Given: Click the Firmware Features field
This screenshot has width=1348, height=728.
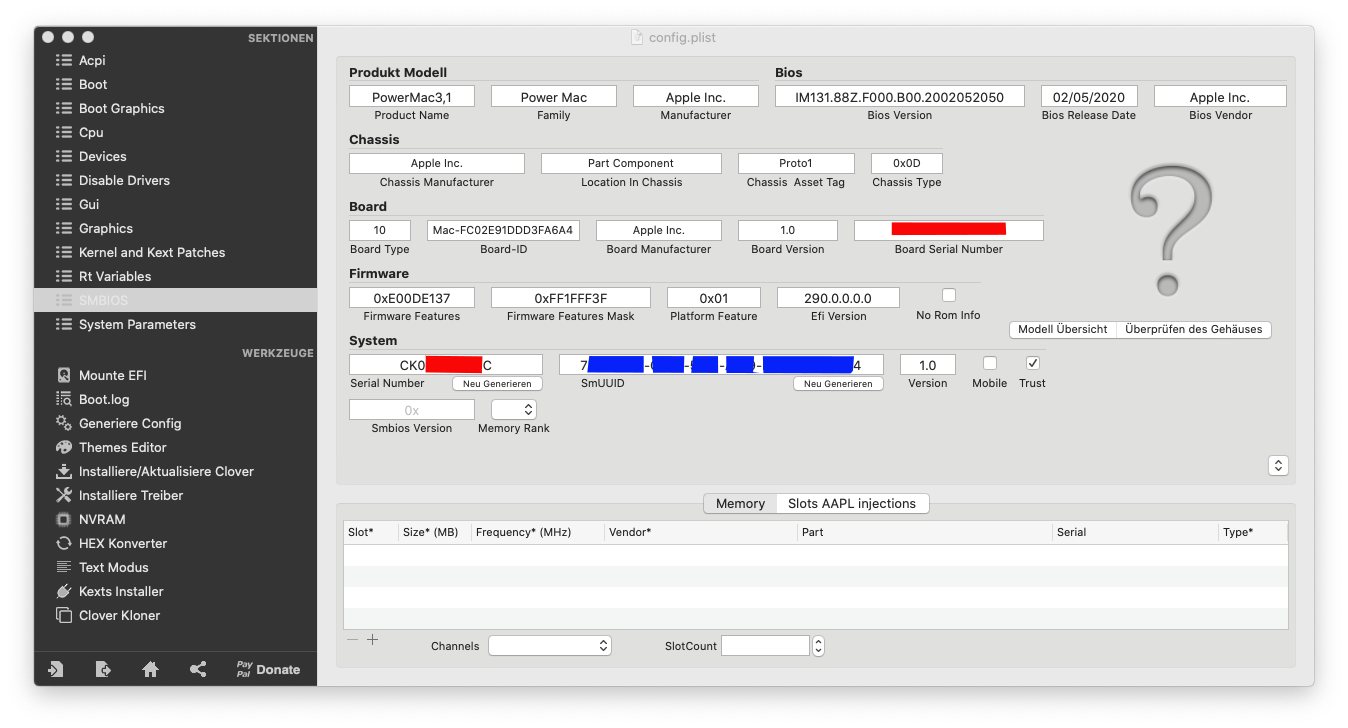Looking at the screenshot, I should click(x=412, y=298).
